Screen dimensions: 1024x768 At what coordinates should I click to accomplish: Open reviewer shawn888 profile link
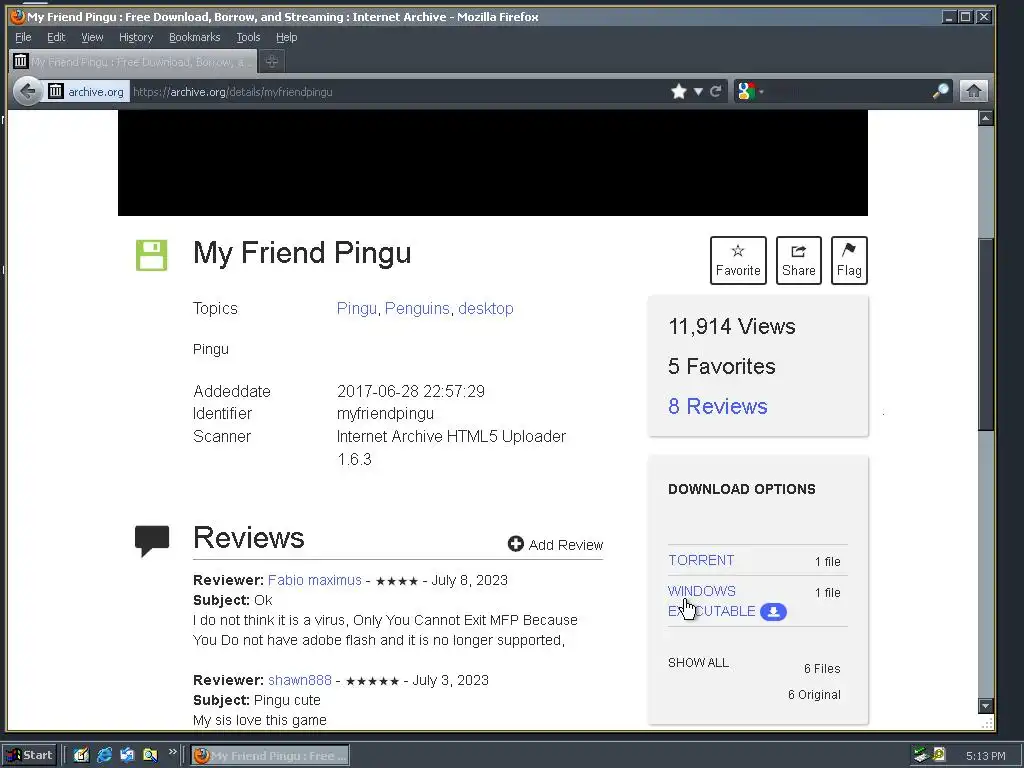[x=300, y=680]
